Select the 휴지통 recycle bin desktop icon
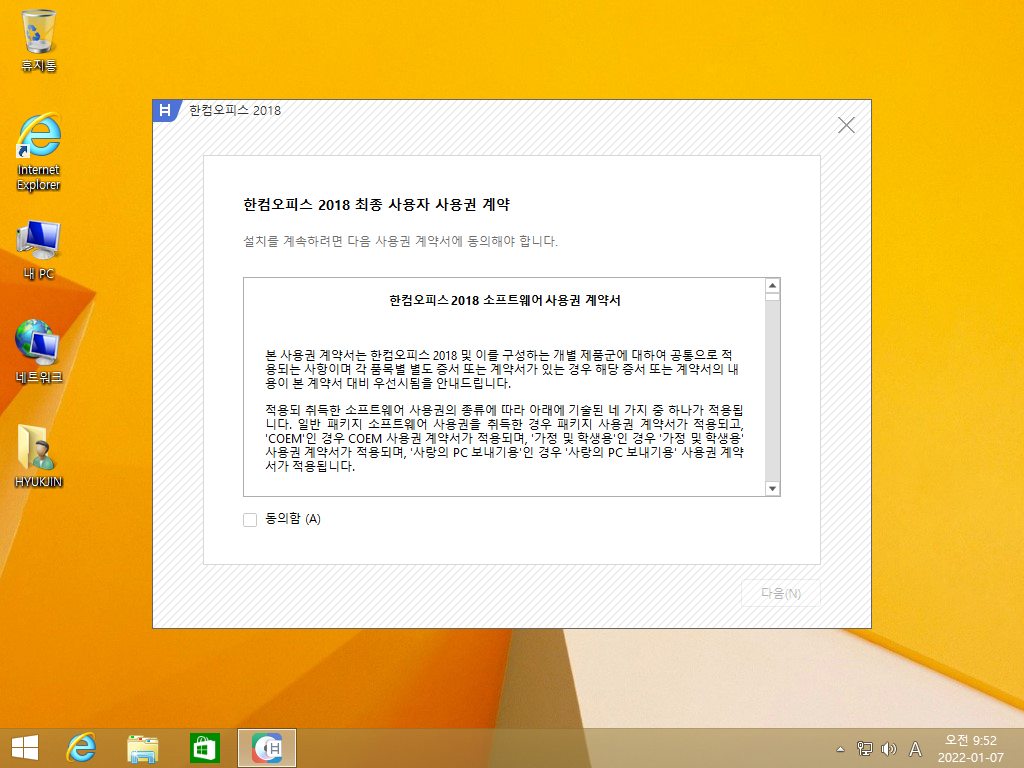 tap(39, 40)
